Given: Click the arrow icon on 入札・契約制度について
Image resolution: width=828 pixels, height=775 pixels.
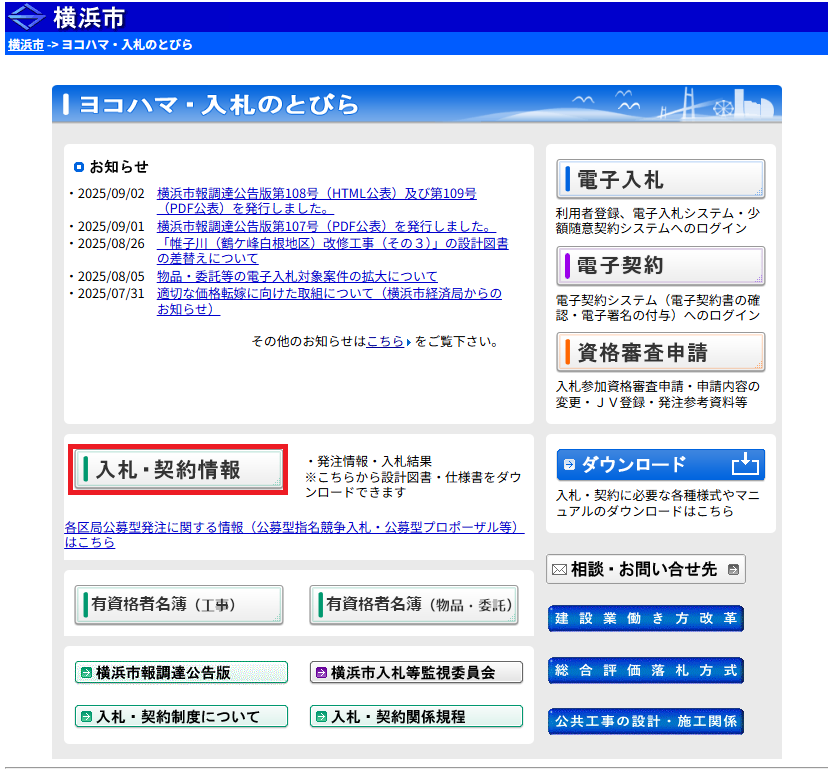Looking at the screenshot, I should point(86,716).
